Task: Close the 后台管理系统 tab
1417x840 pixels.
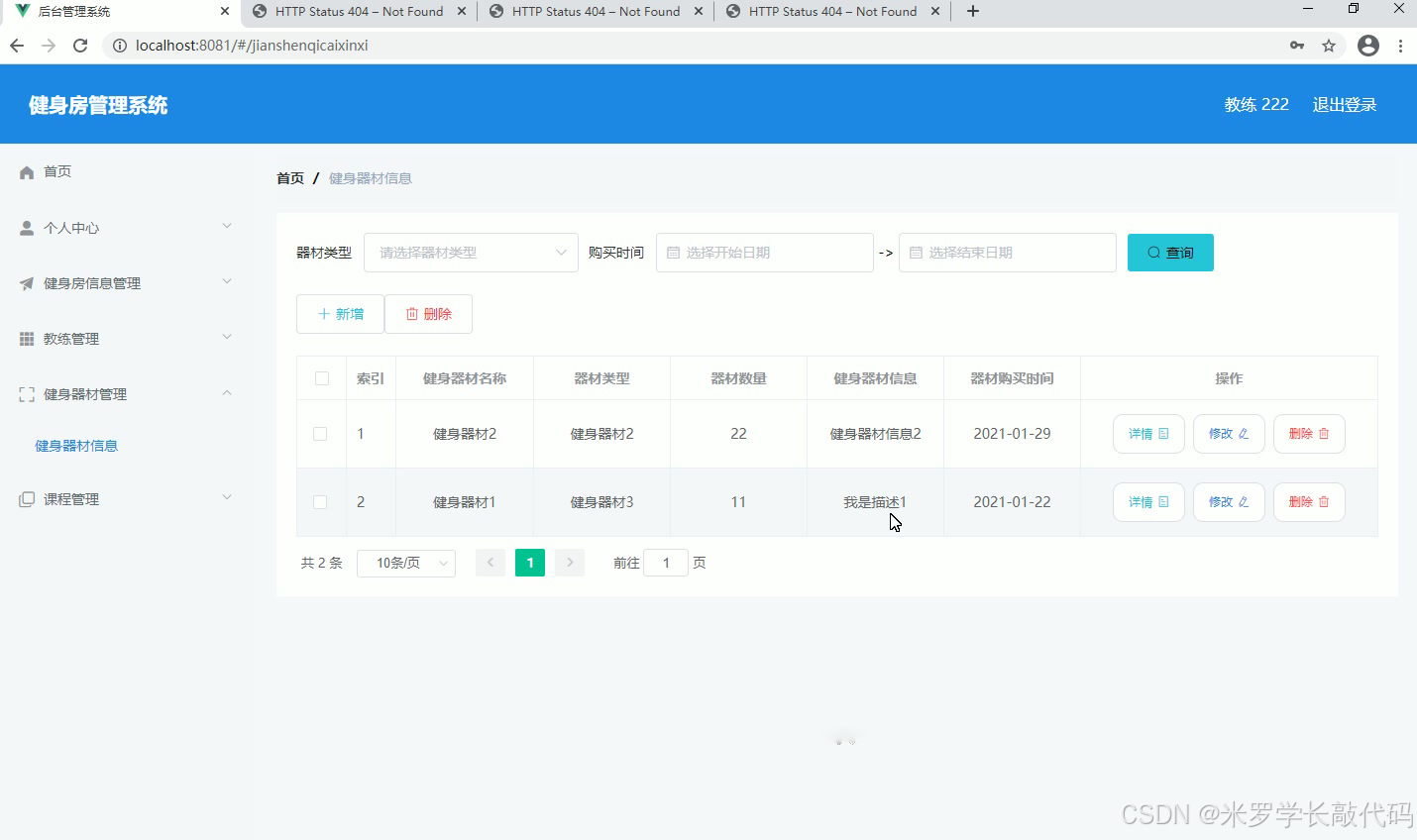Action: point(225,12)
